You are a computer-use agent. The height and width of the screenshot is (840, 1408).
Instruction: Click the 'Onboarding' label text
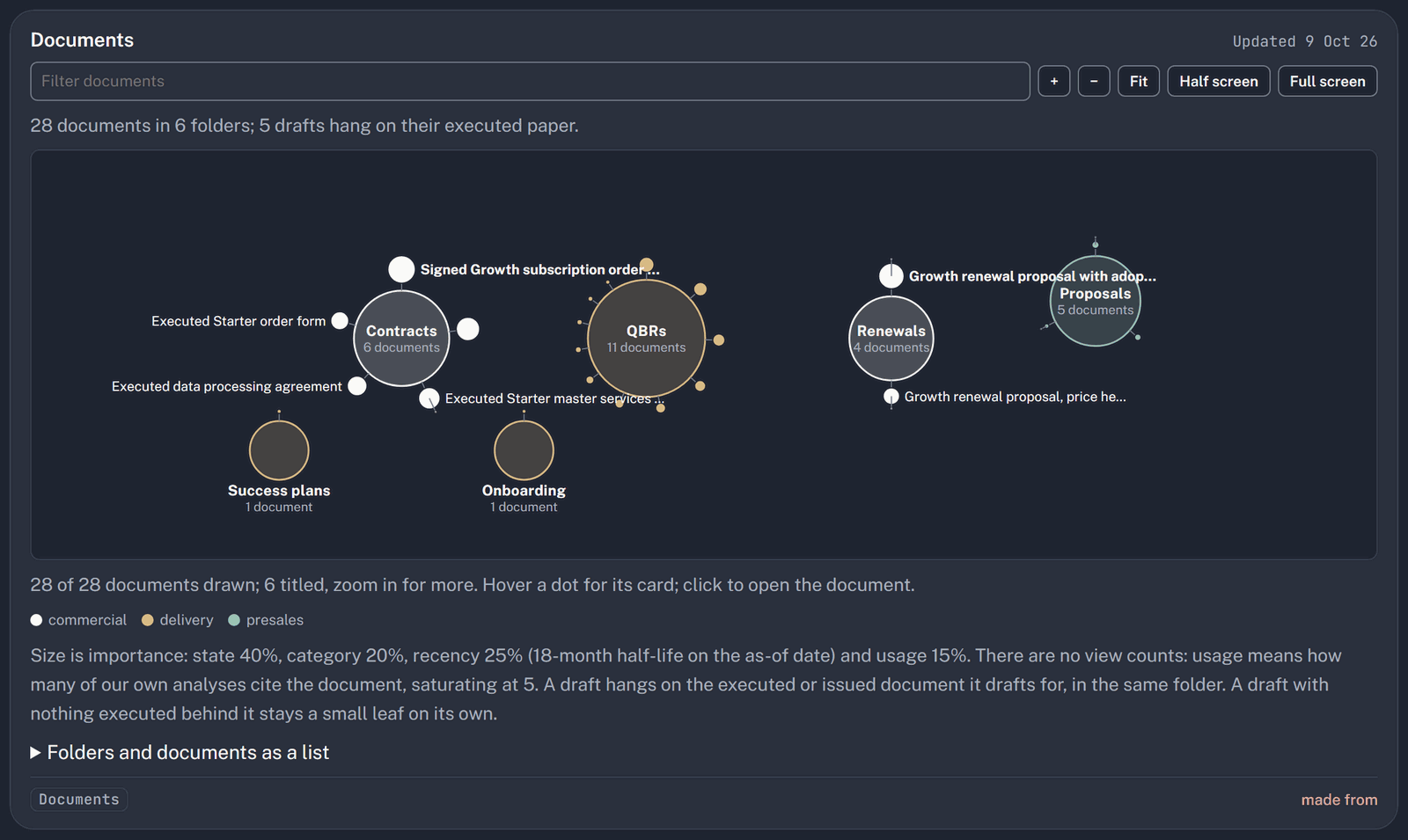524,491
